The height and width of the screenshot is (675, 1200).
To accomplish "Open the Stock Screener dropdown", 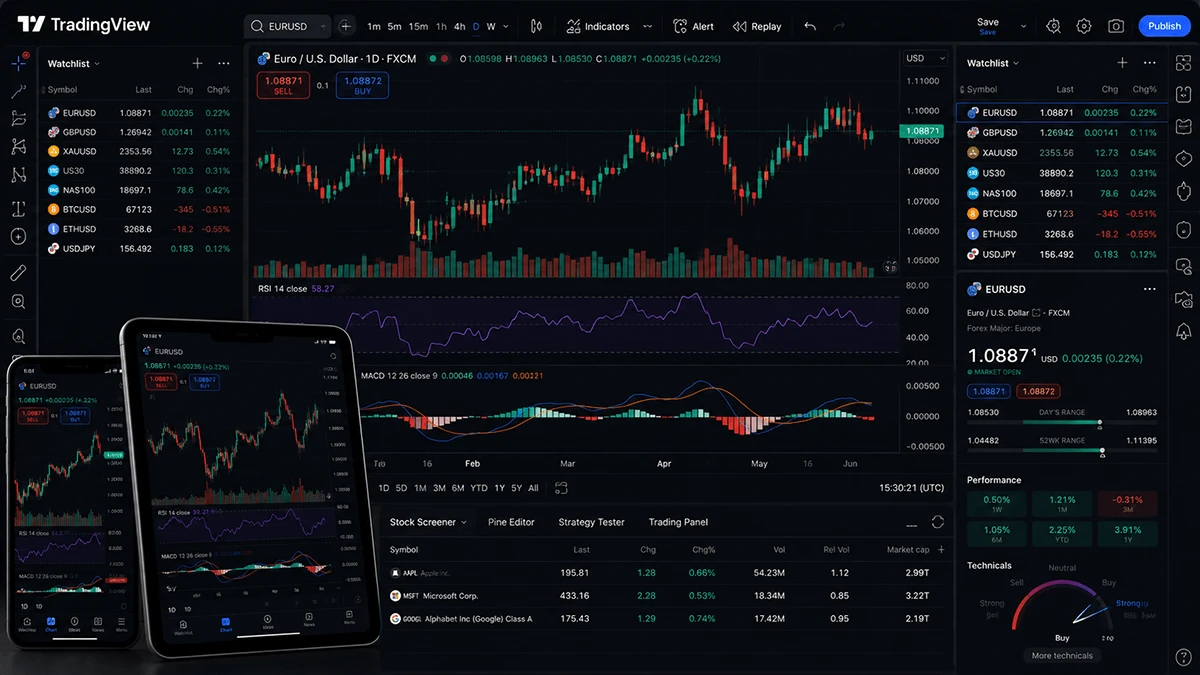I will 428,522.
